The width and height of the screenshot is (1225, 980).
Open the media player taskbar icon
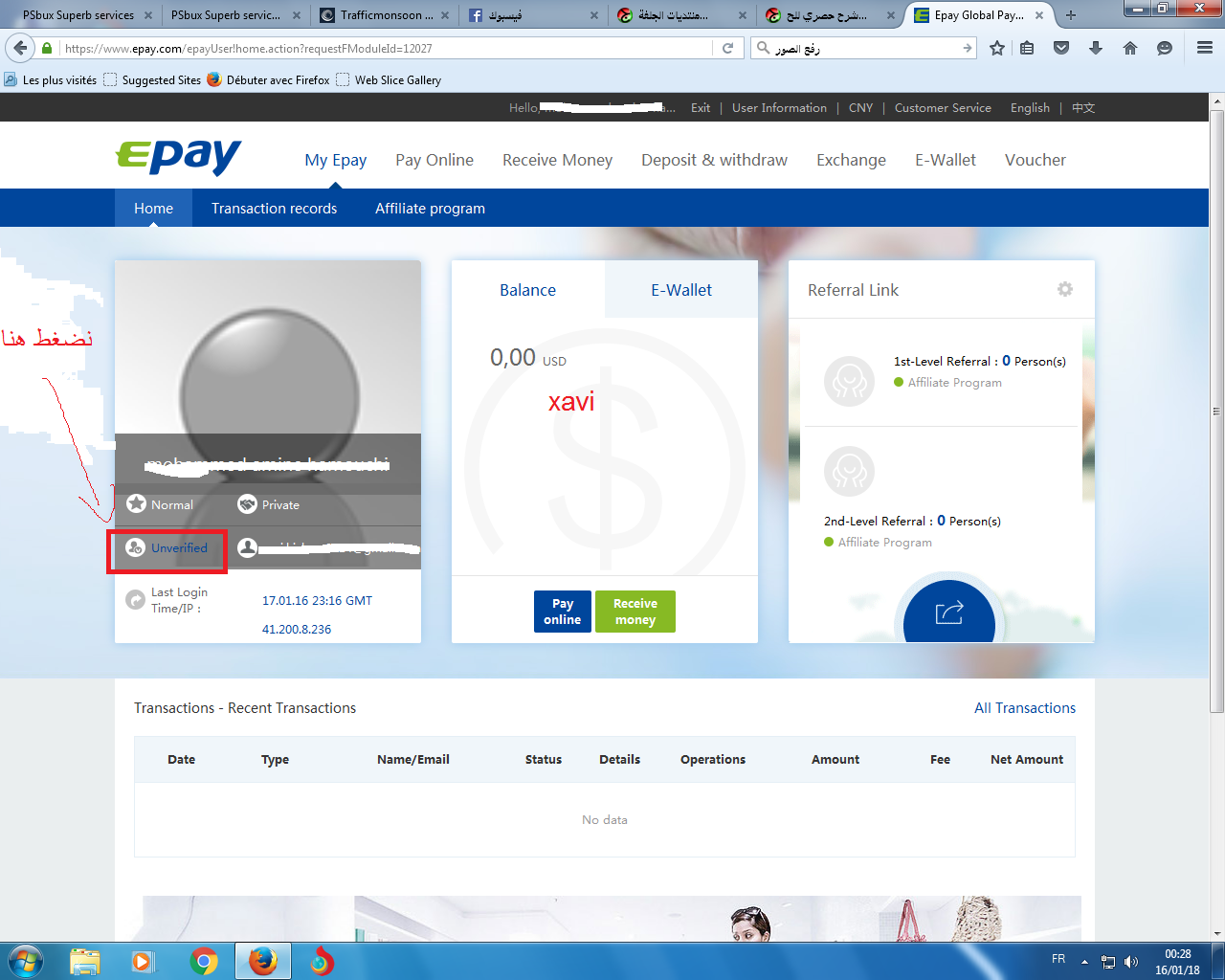[144, 961]
